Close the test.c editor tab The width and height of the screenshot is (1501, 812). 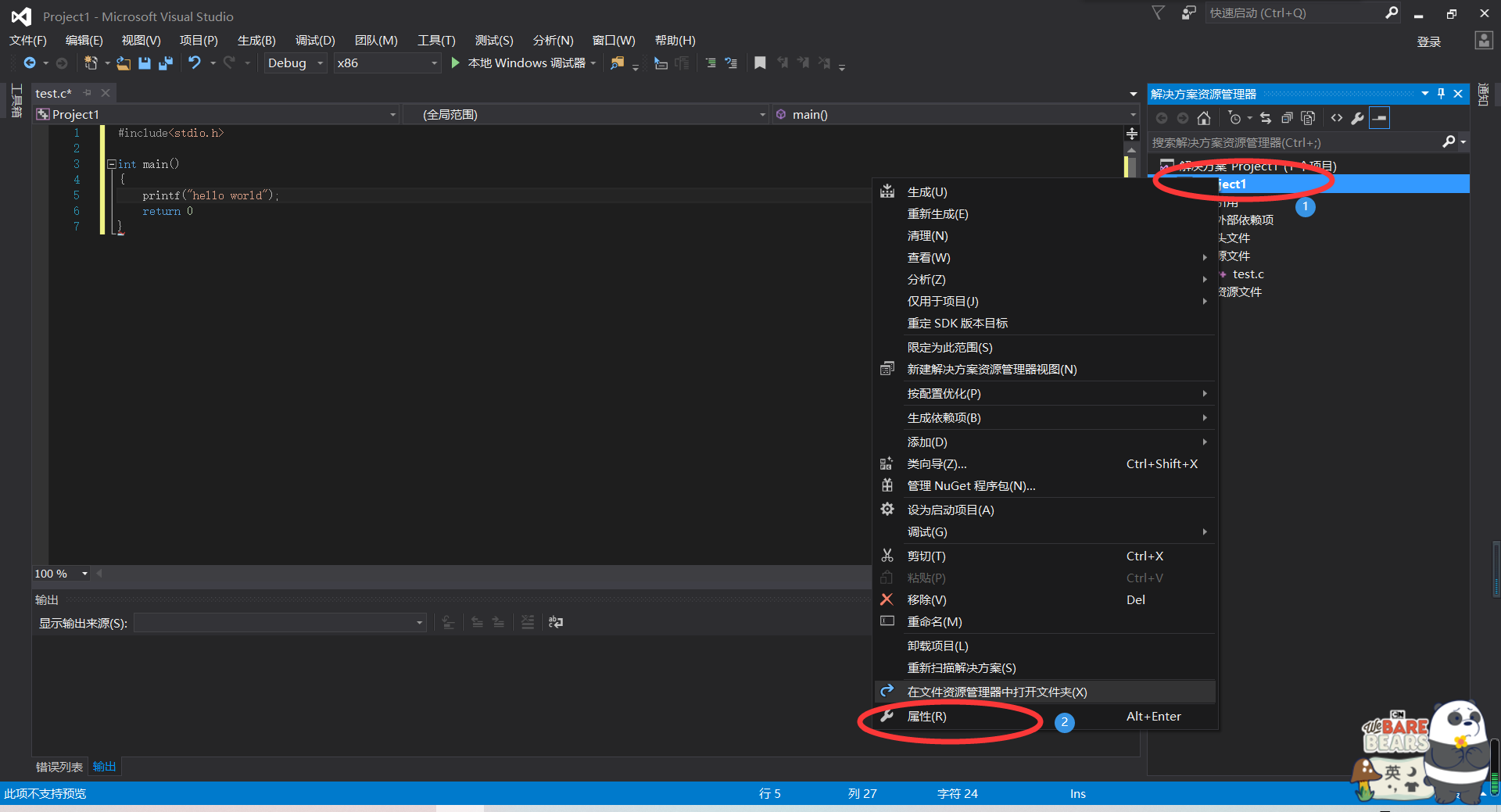click(x=106, y=93)
